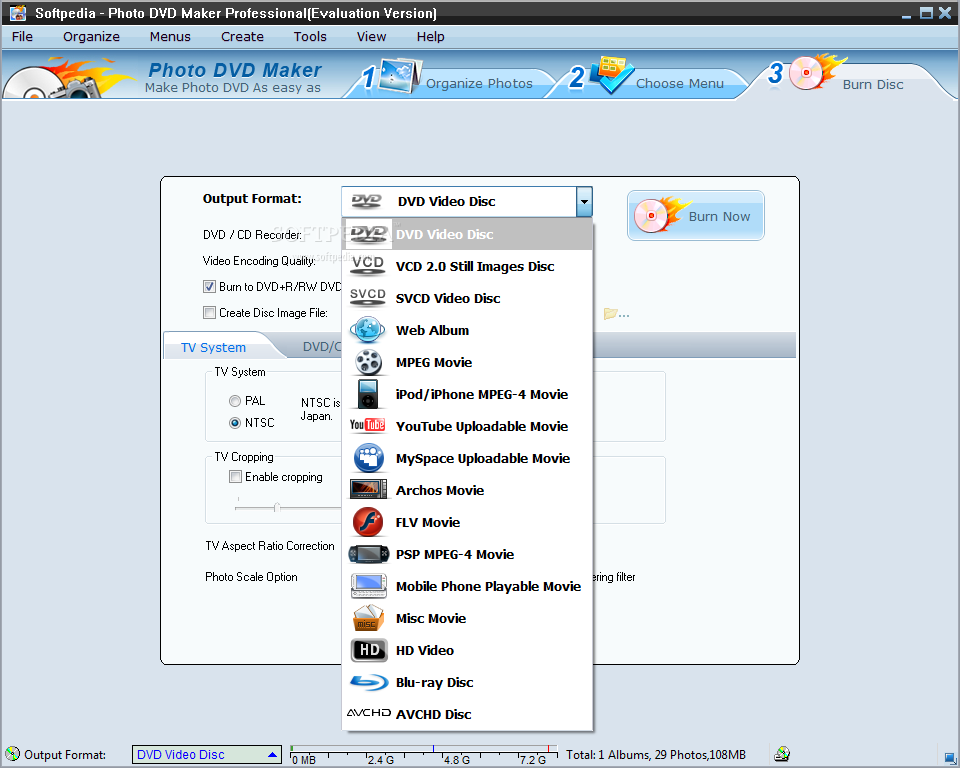Collapse the Output Format dropdown arrow
960x768 pixels.
click(x=584, y=201)
